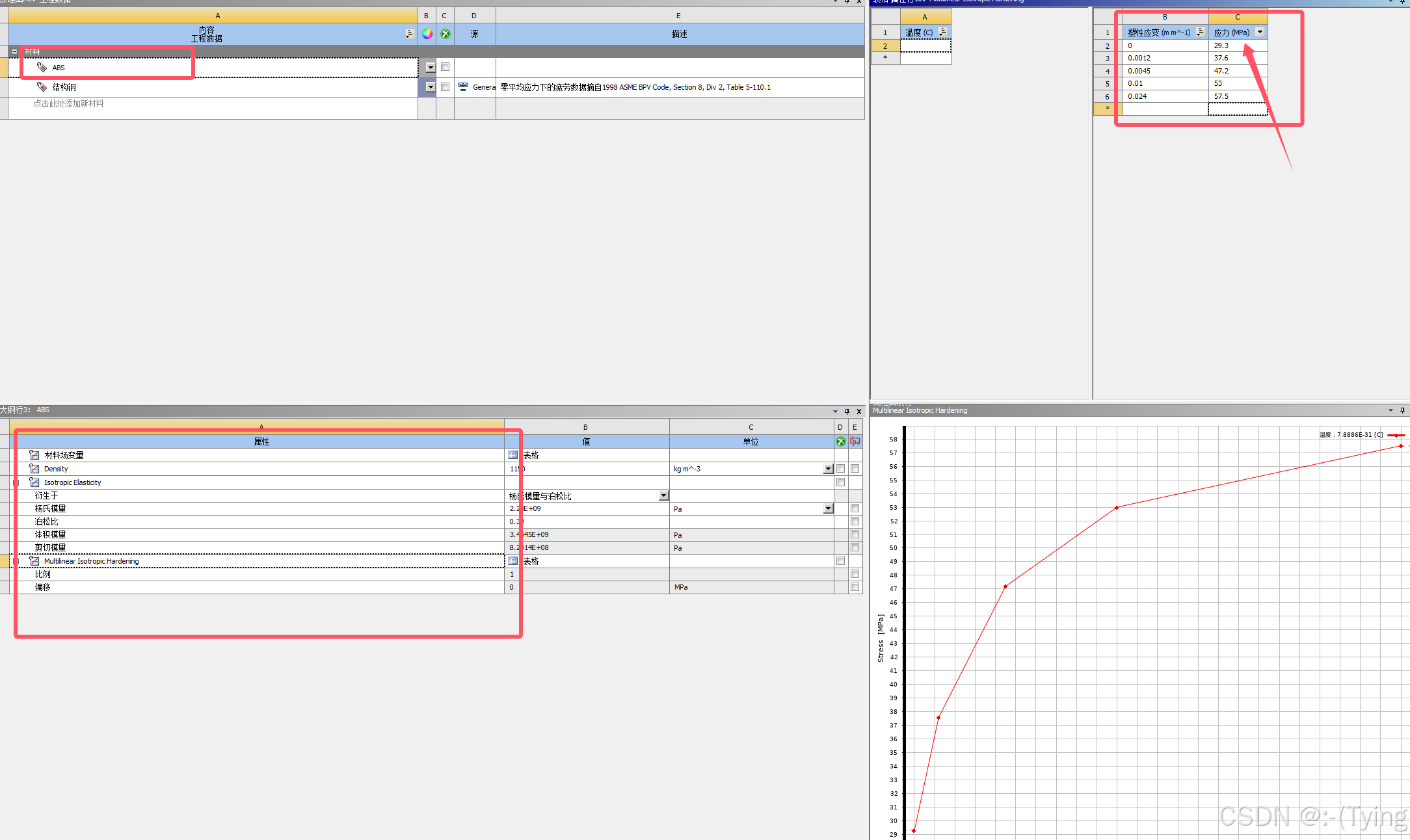Viewport: 1410px width, 840px height.
Task: Click the Density property icon
Action: 34,469
